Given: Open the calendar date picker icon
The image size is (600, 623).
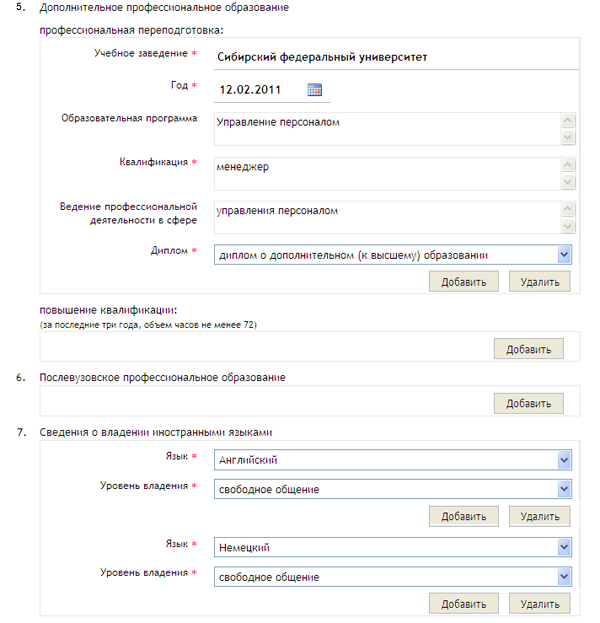Looking at the screenshot, I should (x=315, y=90).
